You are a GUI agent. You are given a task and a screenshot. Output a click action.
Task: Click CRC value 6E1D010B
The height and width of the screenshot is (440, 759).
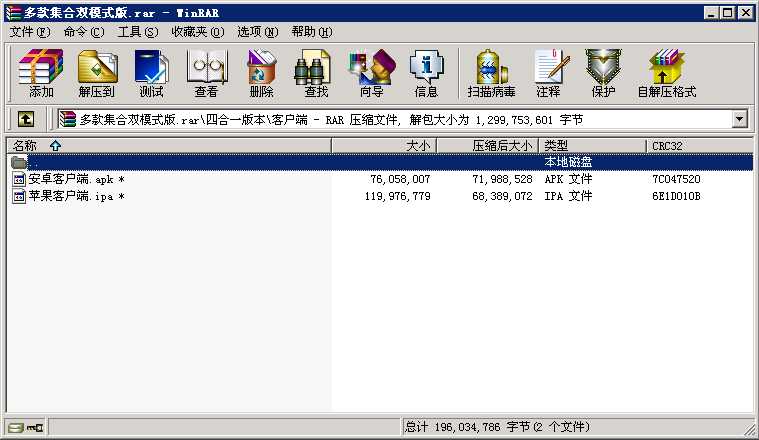click(676, 196)
